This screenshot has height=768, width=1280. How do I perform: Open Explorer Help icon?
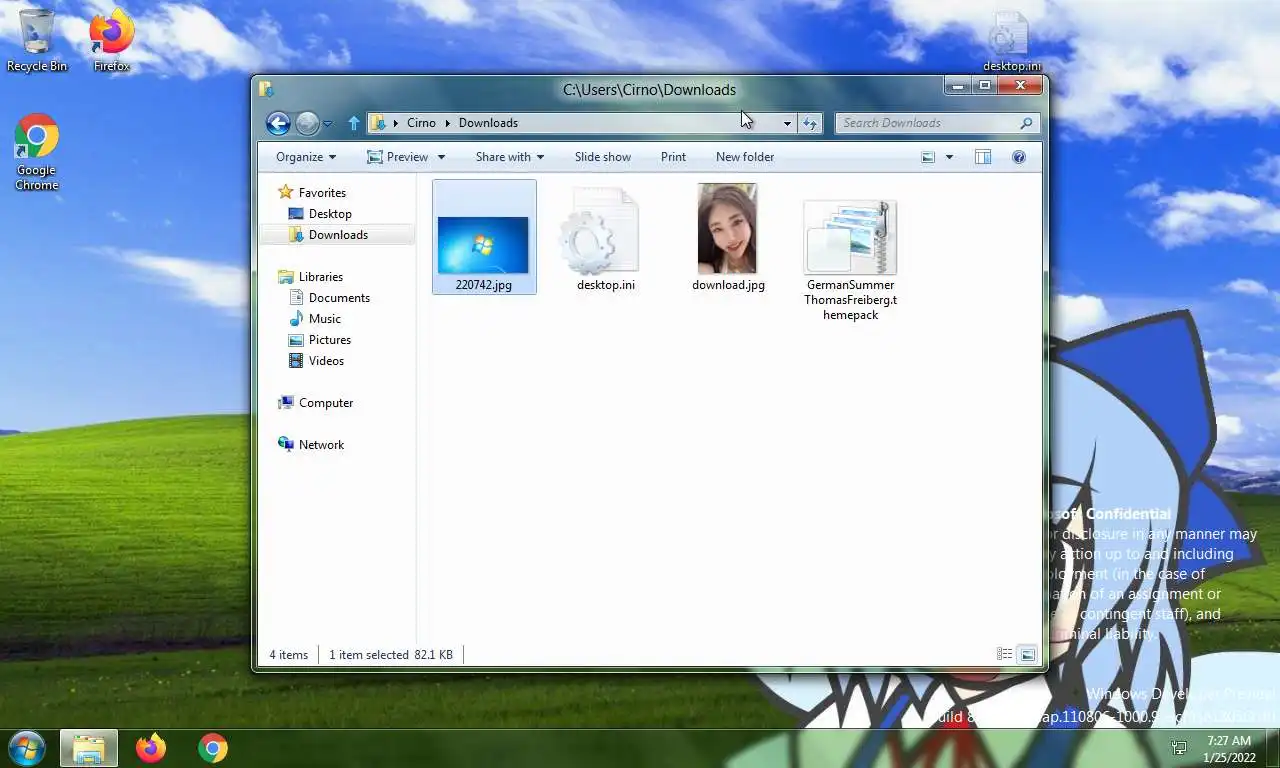pyautogui.click(x=1019, y=157)
